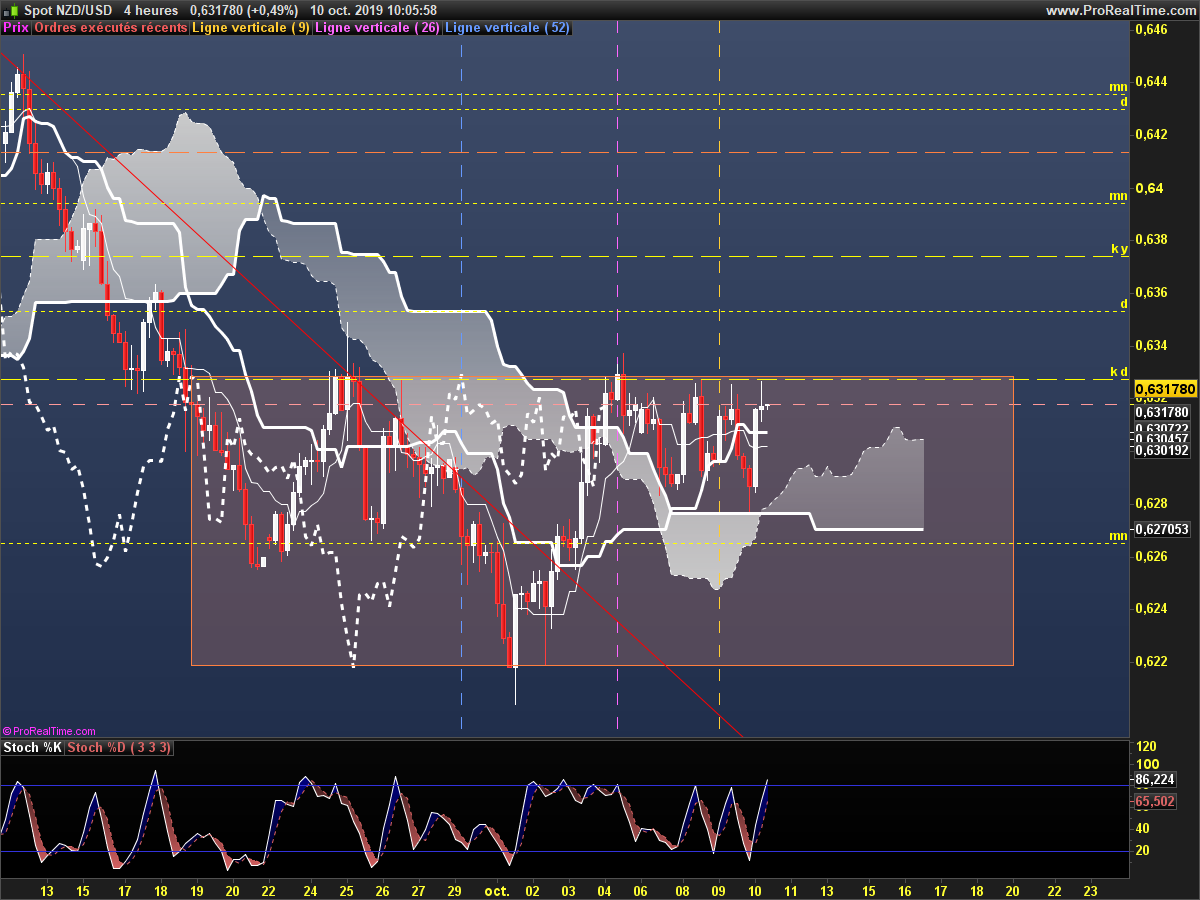Select the Stoch %K indicator label
This screenshot has height=900, width=1200.
[32, 748]
